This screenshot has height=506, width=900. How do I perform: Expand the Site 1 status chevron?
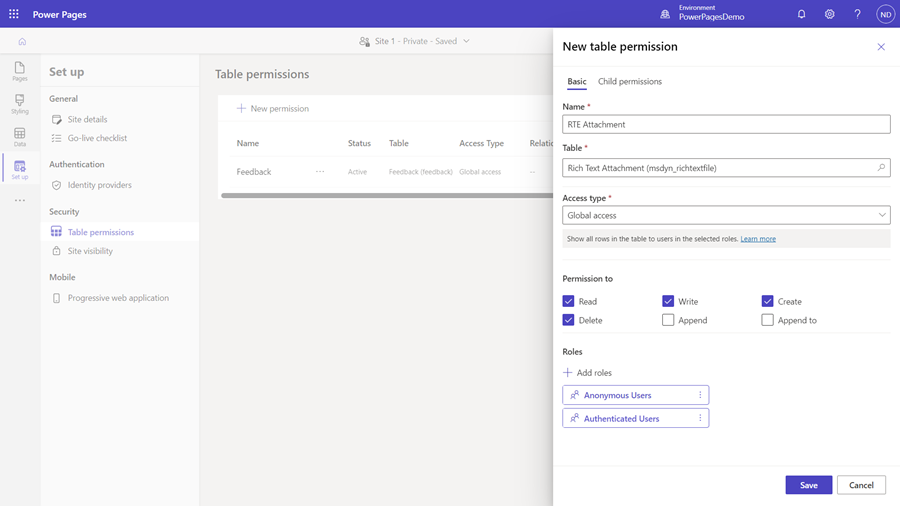pos(466,41)
